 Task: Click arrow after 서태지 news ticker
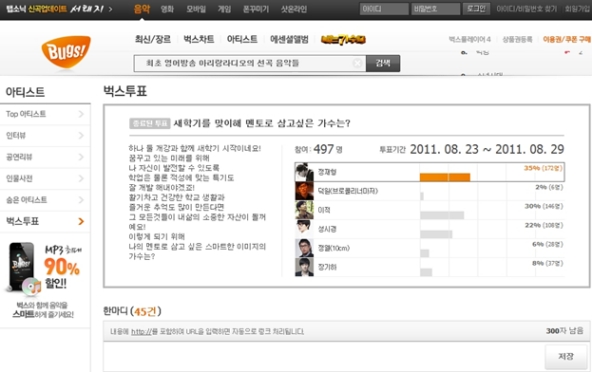tap(110, 9)
